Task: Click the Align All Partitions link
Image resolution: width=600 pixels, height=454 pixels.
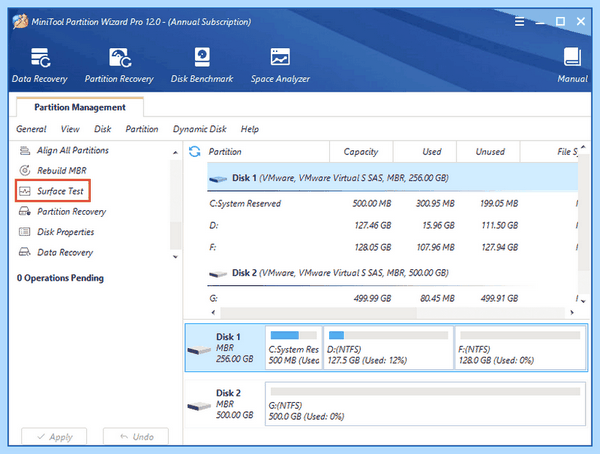Action: pyautogui.click(x=73, y=150)
